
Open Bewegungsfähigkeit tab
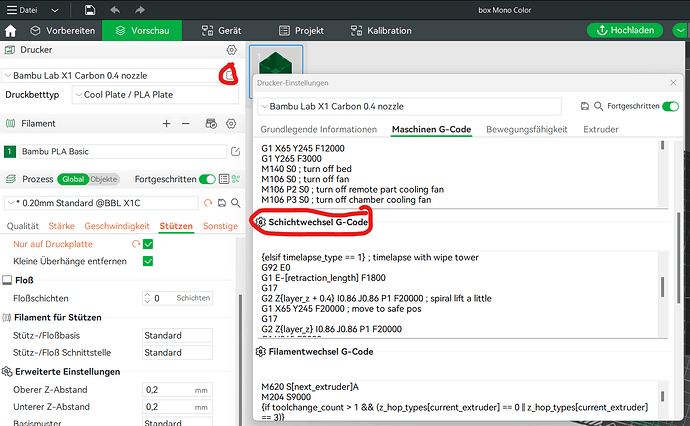(527, 129)
